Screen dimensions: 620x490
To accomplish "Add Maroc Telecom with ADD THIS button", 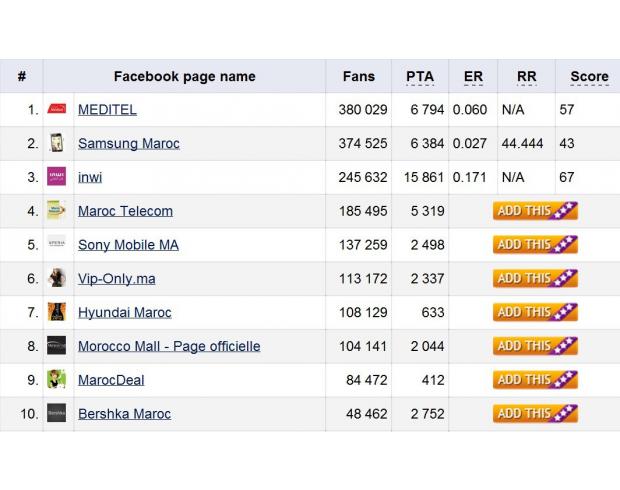I will pyautogui.click(x=535, y=211).
